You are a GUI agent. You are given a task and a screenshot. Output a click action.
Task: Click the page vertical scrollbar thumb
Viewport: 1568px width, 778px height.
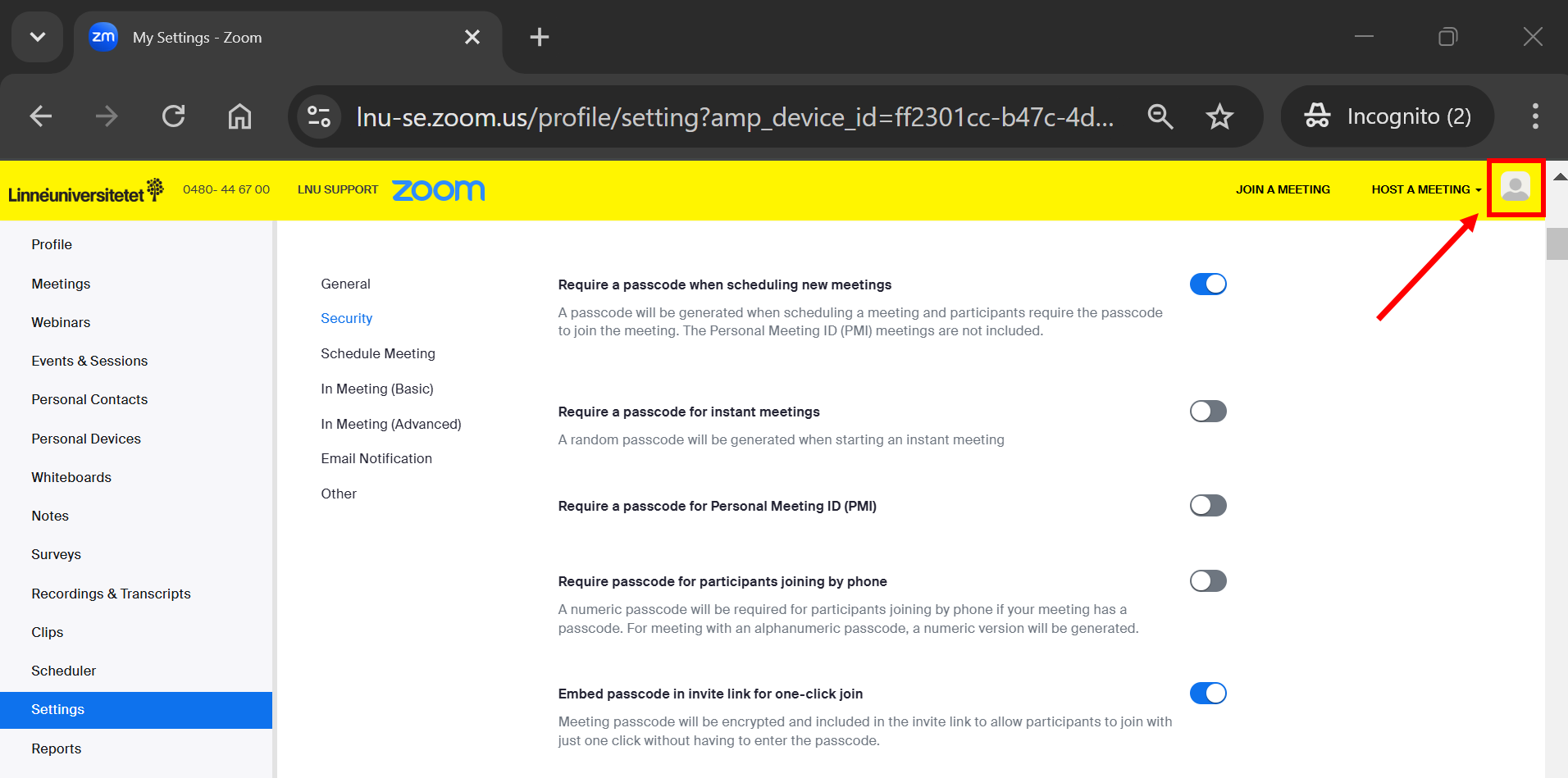click(x=1557, y=243)
